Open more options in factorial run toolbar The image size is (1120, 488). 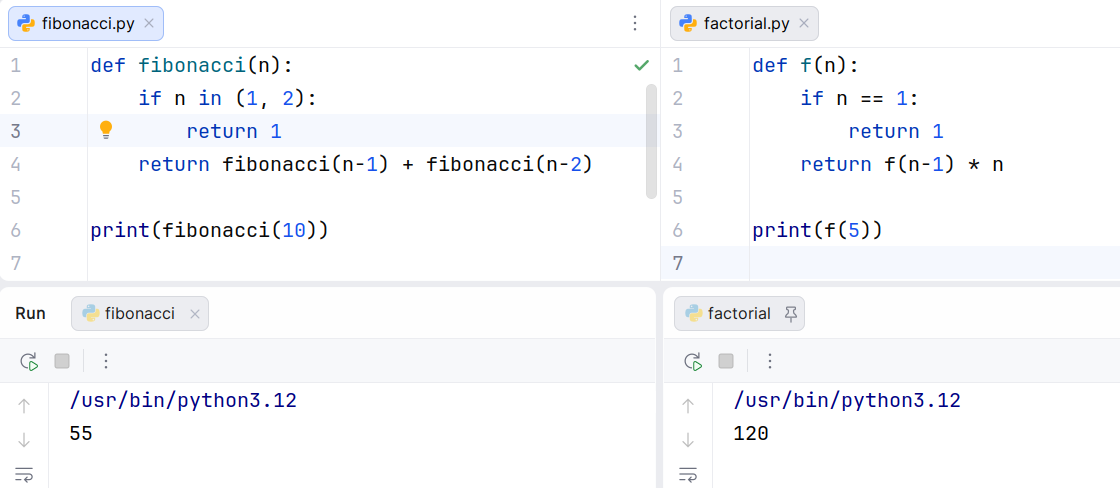tap(770, 361)
